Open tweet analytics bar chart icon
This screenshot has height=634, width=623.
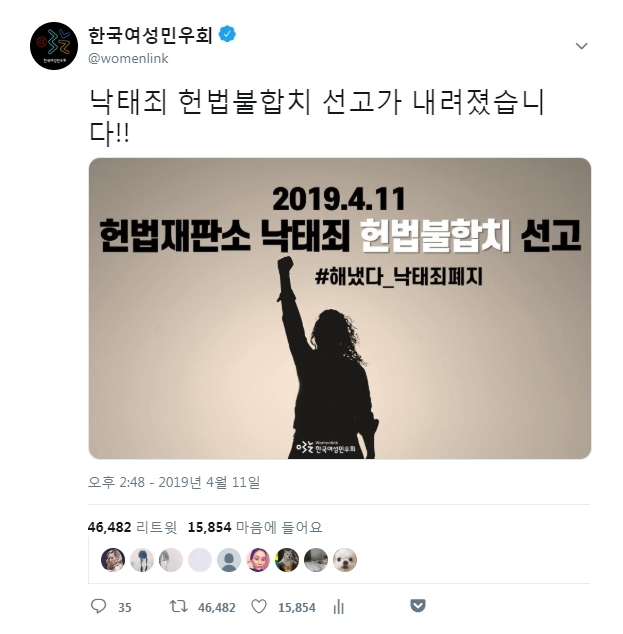click(339, 607)
